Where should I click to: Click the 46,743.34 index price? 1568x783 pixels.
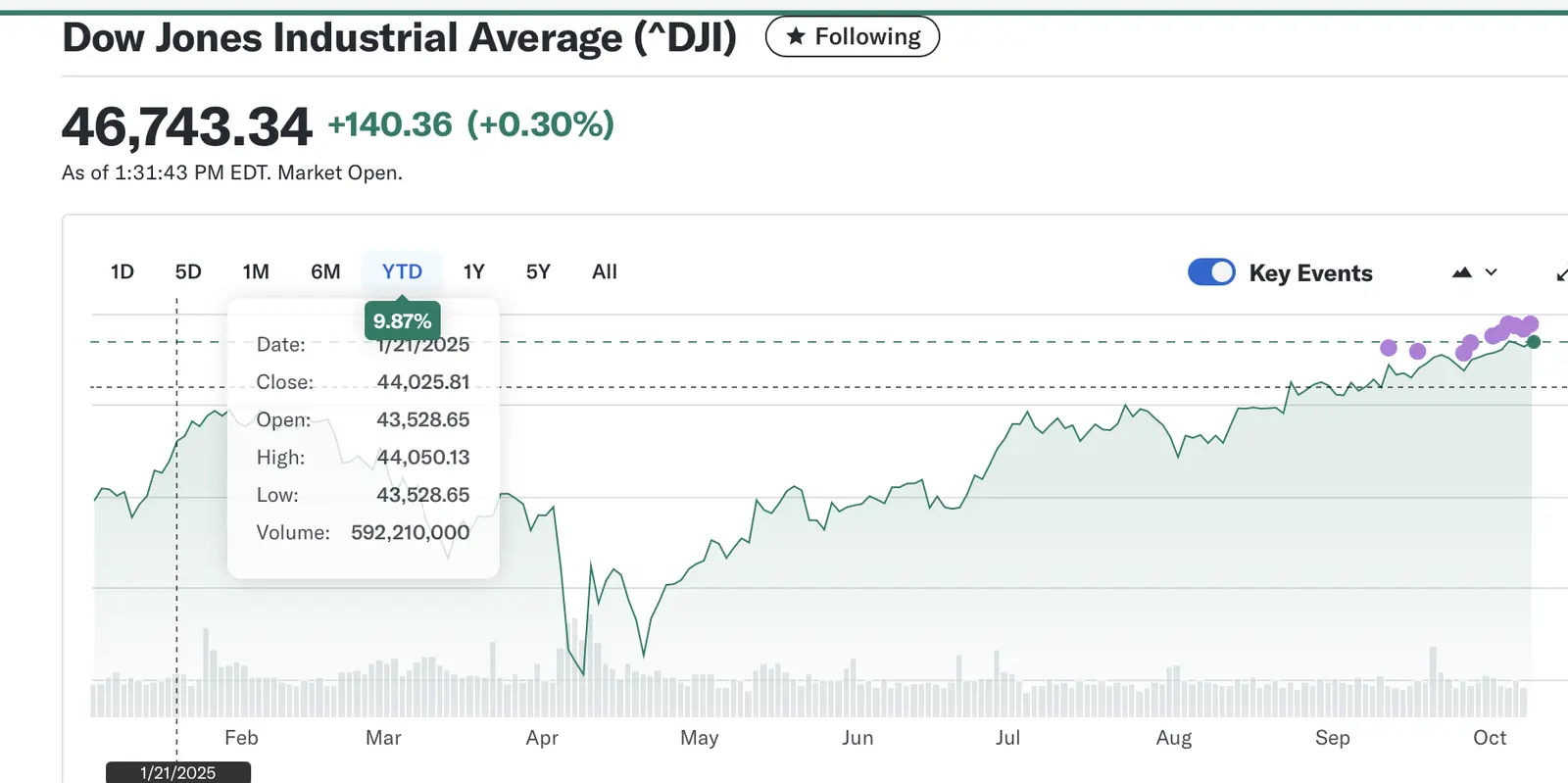click(x=187, y=127)
